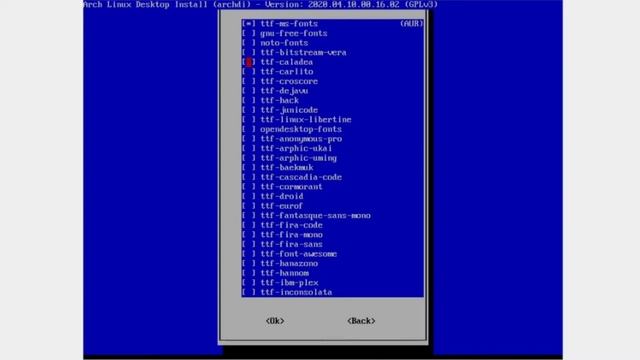Check the ttf-font-awesome checkbox

[249, 254]
